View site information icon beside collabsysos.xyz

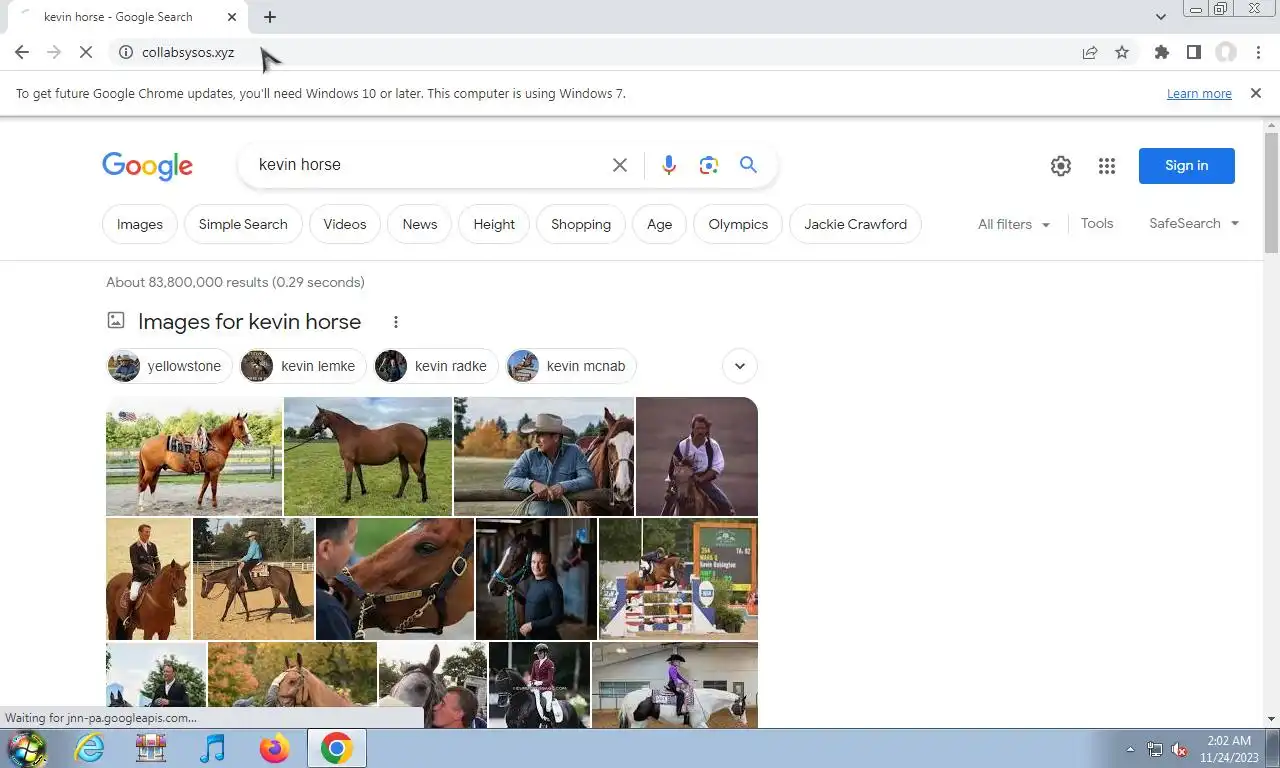[x=126, y=52]
